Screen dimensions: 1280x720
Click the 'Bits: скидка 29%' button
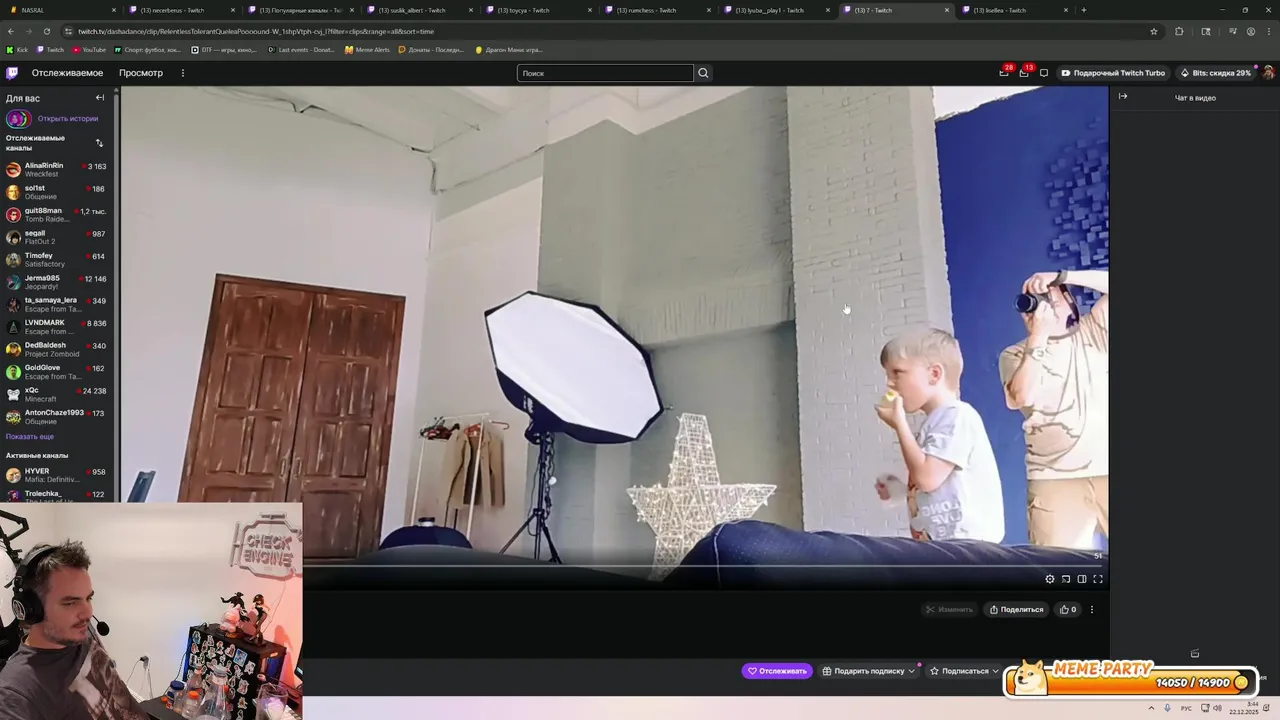point(1215,73)
